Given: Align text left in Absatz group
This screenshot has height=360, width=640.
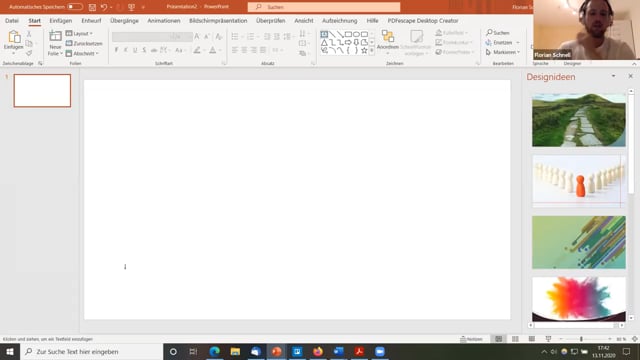Looking at the screenshot, I should [x=235, y=50].
